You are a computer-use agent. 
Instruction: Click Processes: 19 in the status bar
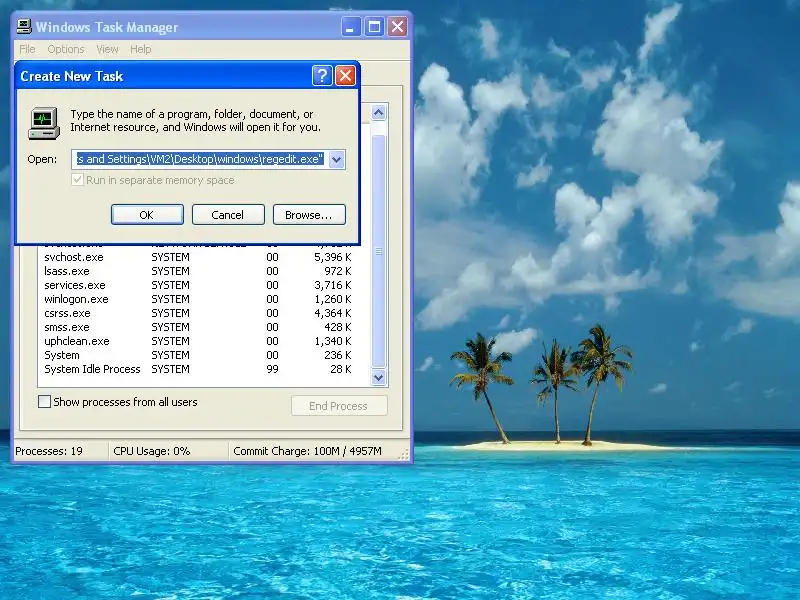(x=49, y=451)
